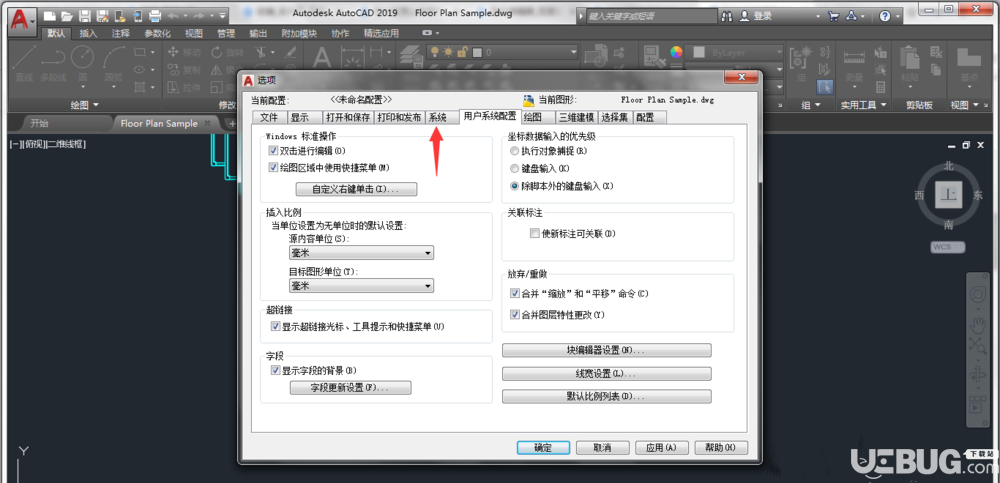This screenshot has height=483, width=1000.
Task: Select the Move tool in the ribbon
Action: click(x=184, y=52)
